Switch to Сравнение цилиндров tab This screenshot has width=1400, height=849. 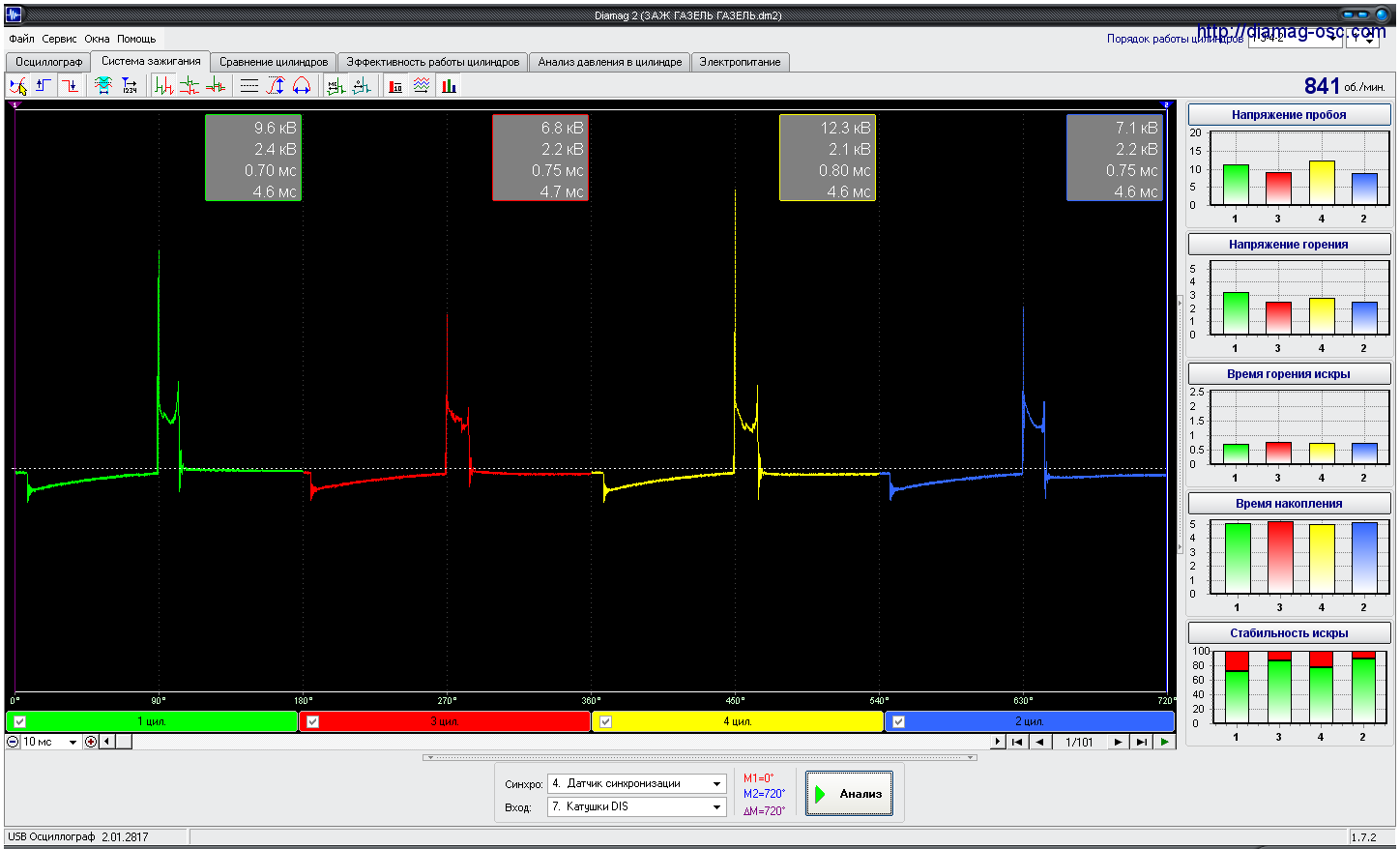[274, 62]
